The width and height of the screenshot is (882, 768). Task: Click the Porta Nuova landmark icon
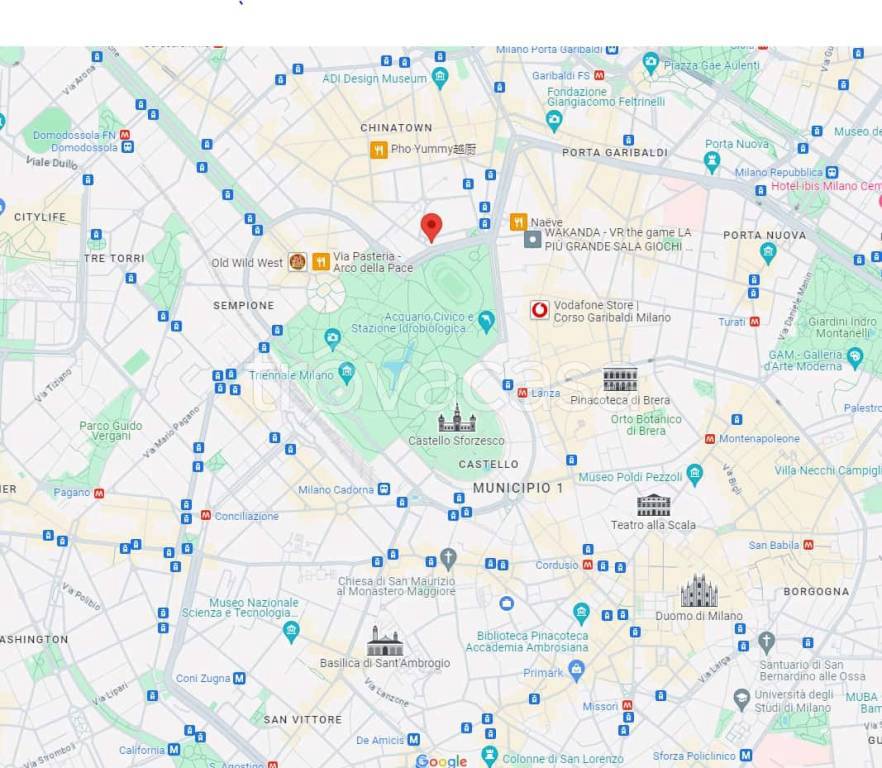coord(712,162)
